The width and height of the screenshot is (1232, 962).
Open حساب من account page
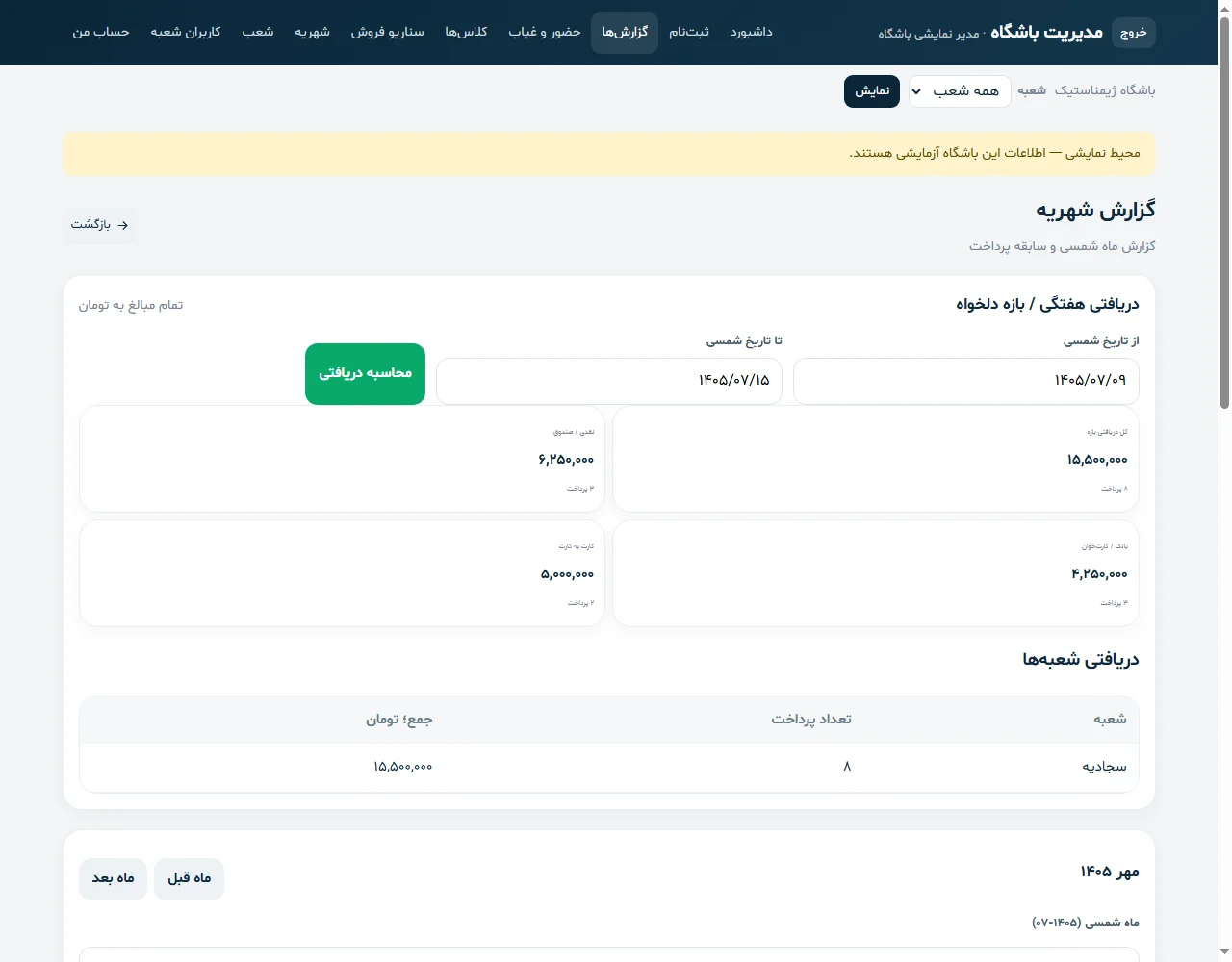point(101,33)
